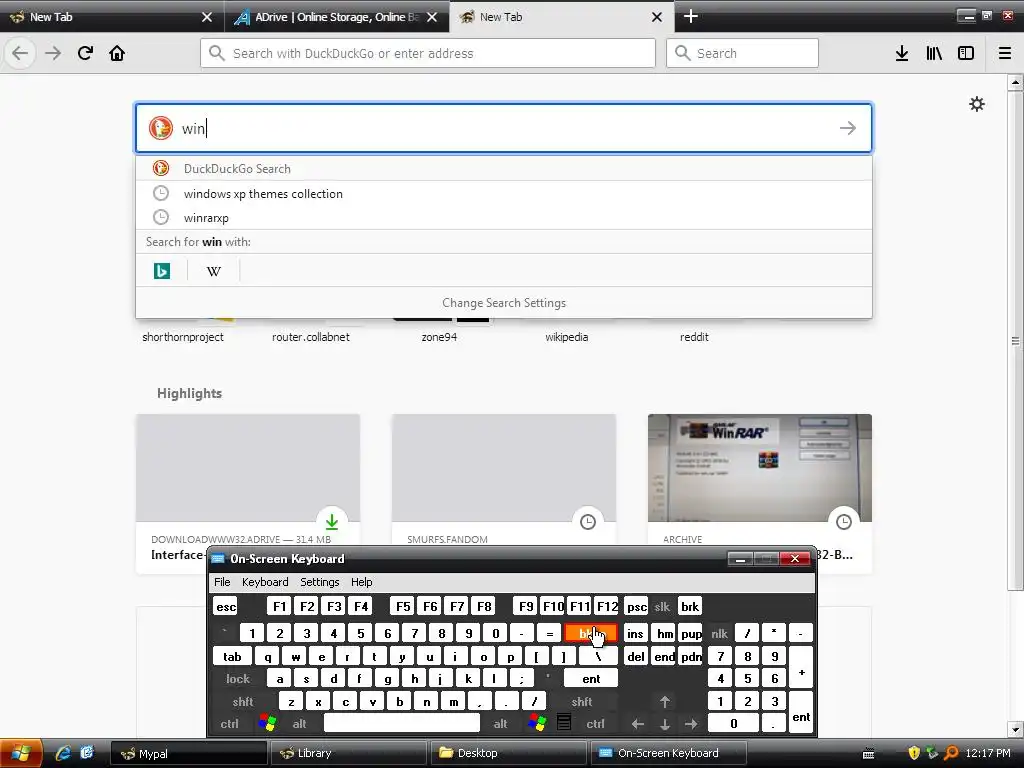Click the ent key next to the apostrophe key
This screenshot has height=768, width=1024.
(590, 679)
